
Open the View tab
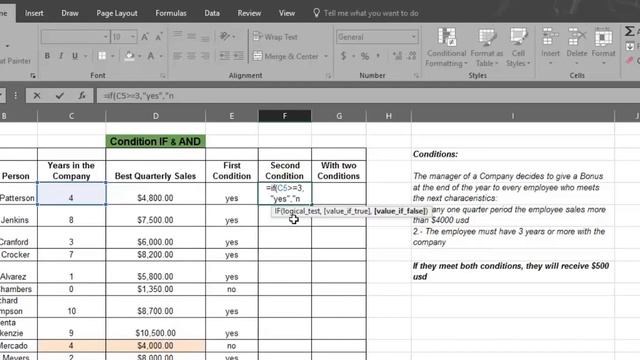click(287, 13)
